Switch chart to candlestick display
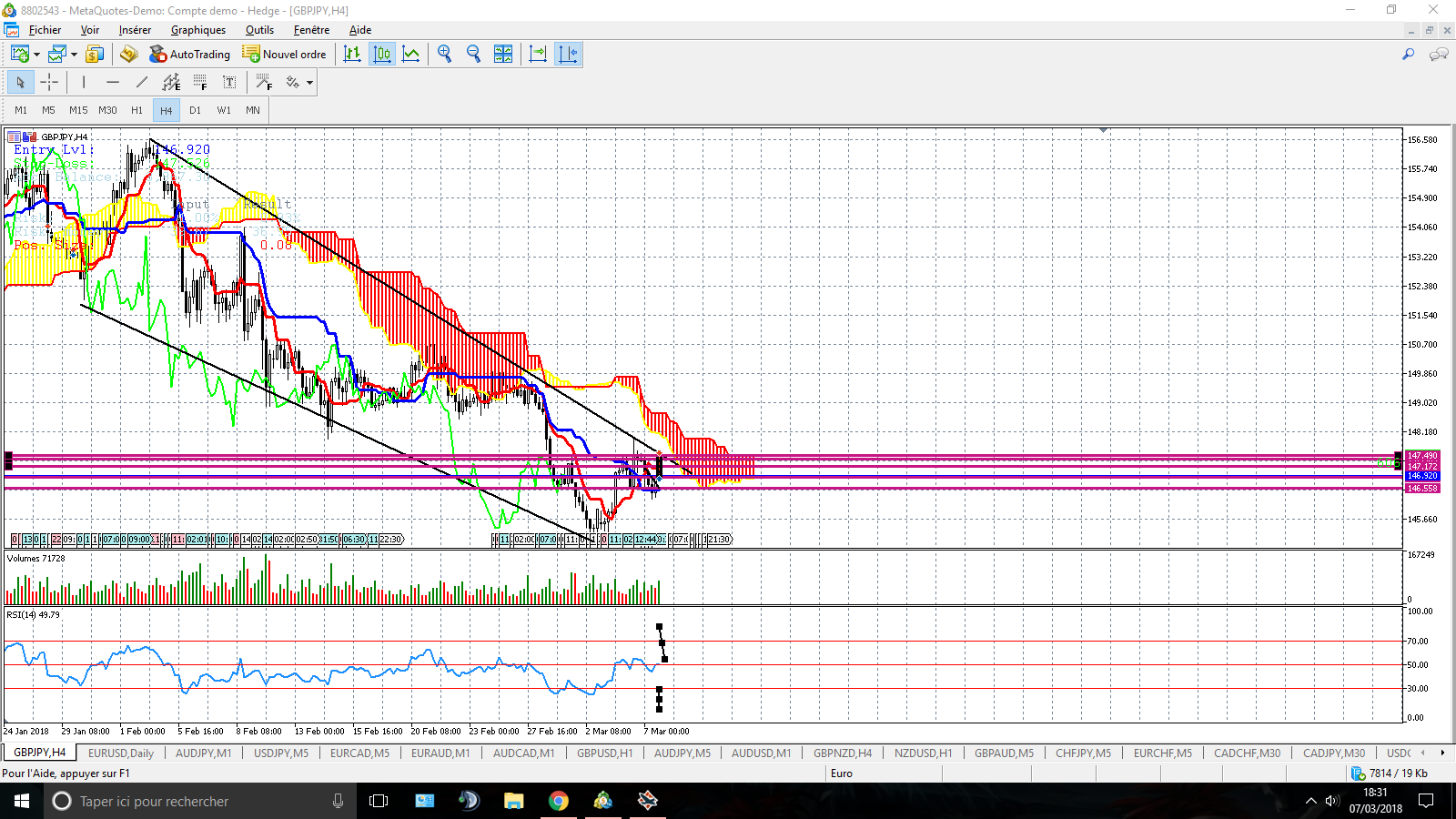The width and height of the screenshot is (1456, 819). 382,54
